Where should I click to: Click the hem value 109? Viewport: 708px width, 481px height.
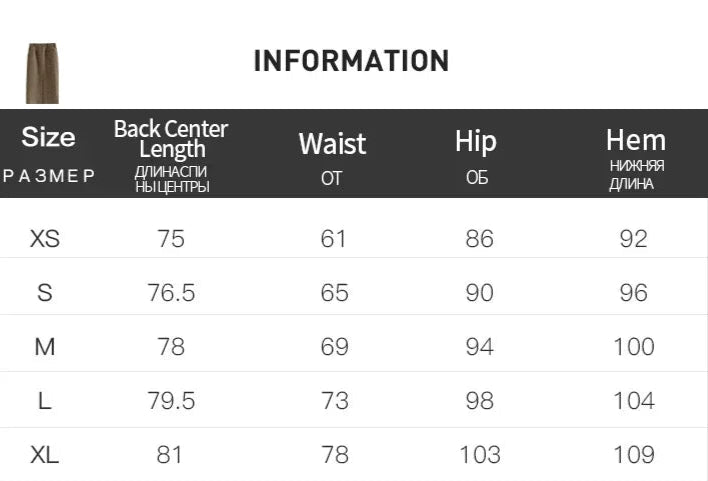(x=634, y=455)
